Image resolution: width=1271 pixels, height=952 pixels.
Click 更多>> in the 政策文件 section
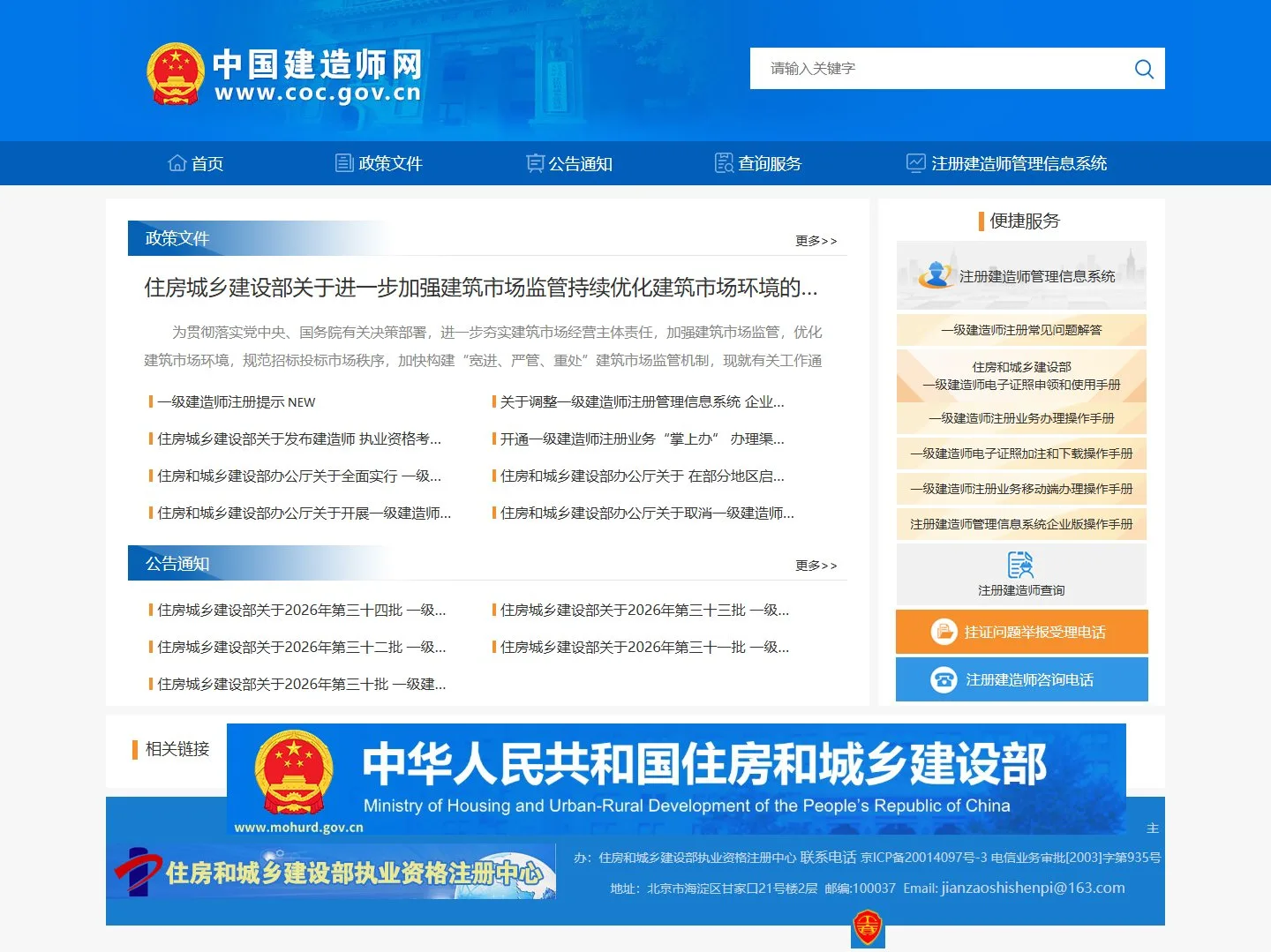pyautogui.click(x=816, y=241)
